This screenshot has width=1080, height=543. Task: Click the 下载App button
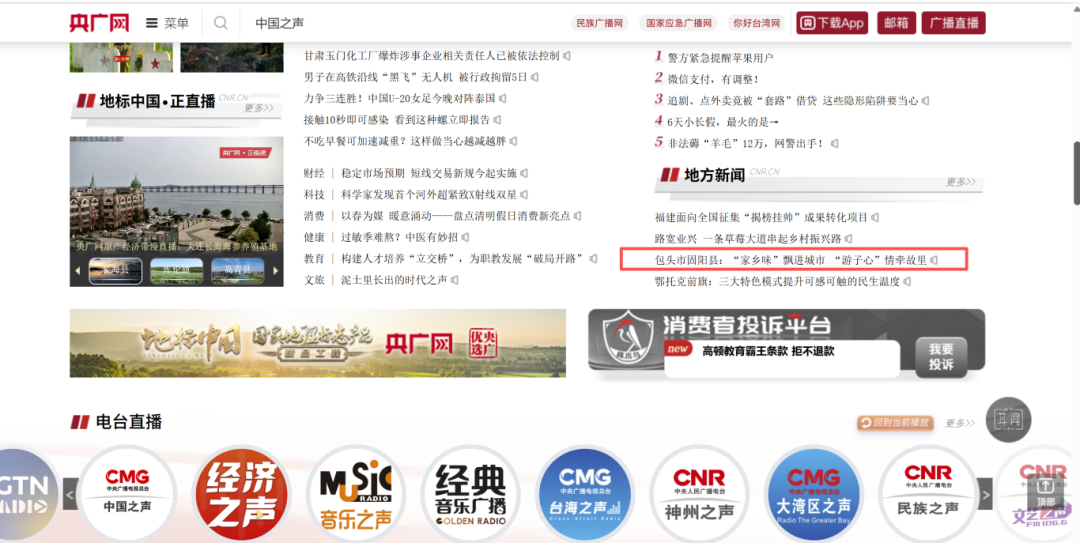coord(832,23)
